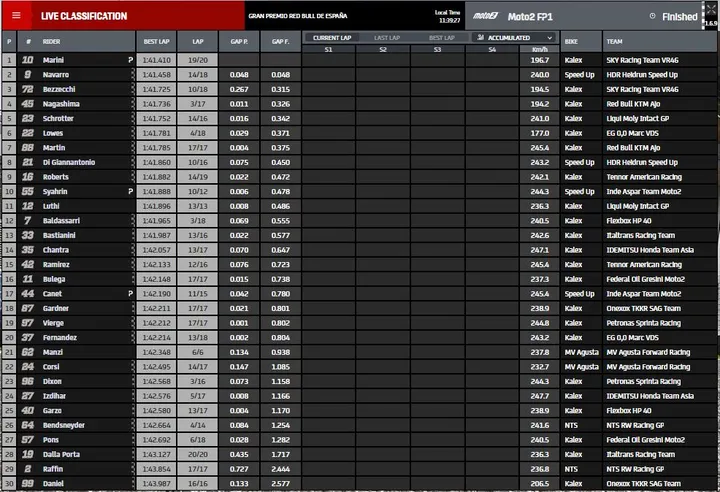Click the Moto2 FP1 session label
Image resolution: width=720 pixels, height=492 pixels.
(530, 17)
